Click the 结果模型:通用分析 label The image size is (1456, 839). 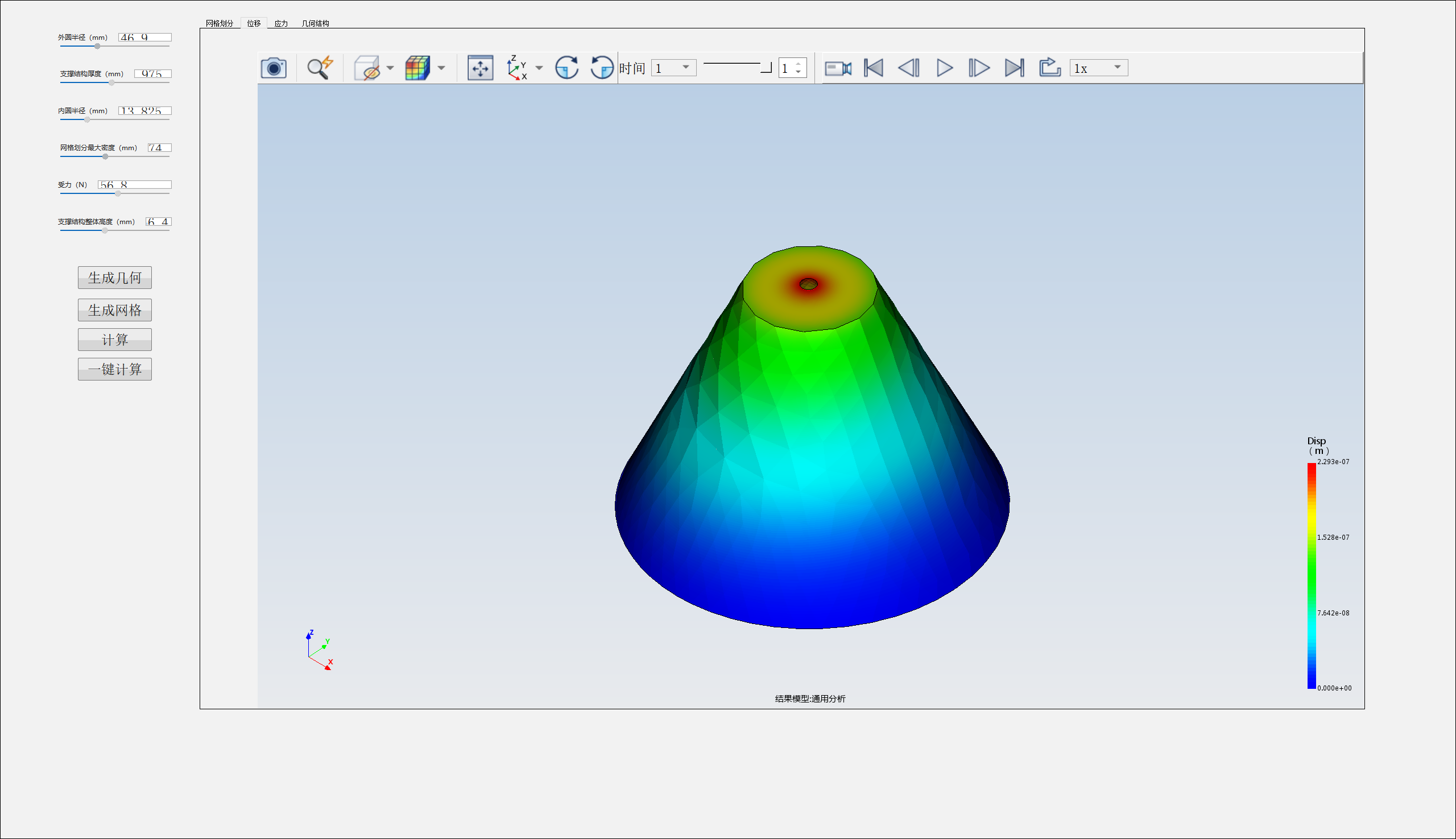pos(810,699)
